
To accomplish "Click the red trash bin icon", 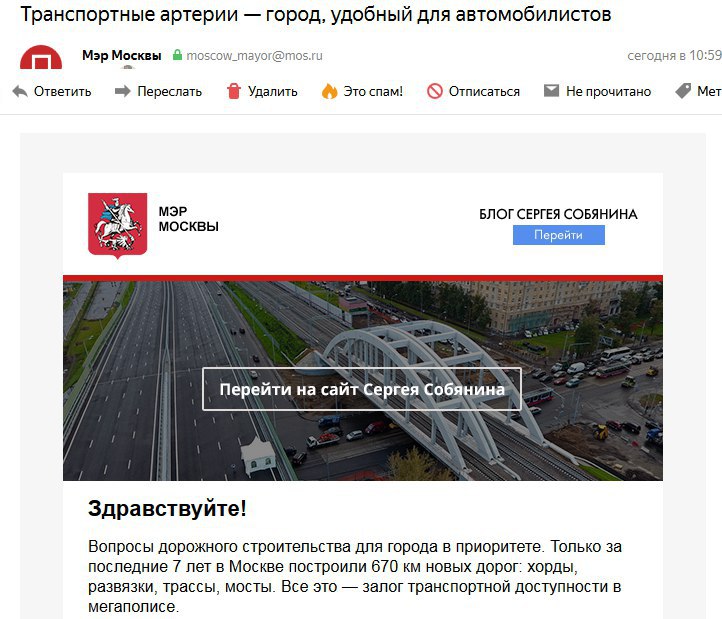I will pos(234,91).
